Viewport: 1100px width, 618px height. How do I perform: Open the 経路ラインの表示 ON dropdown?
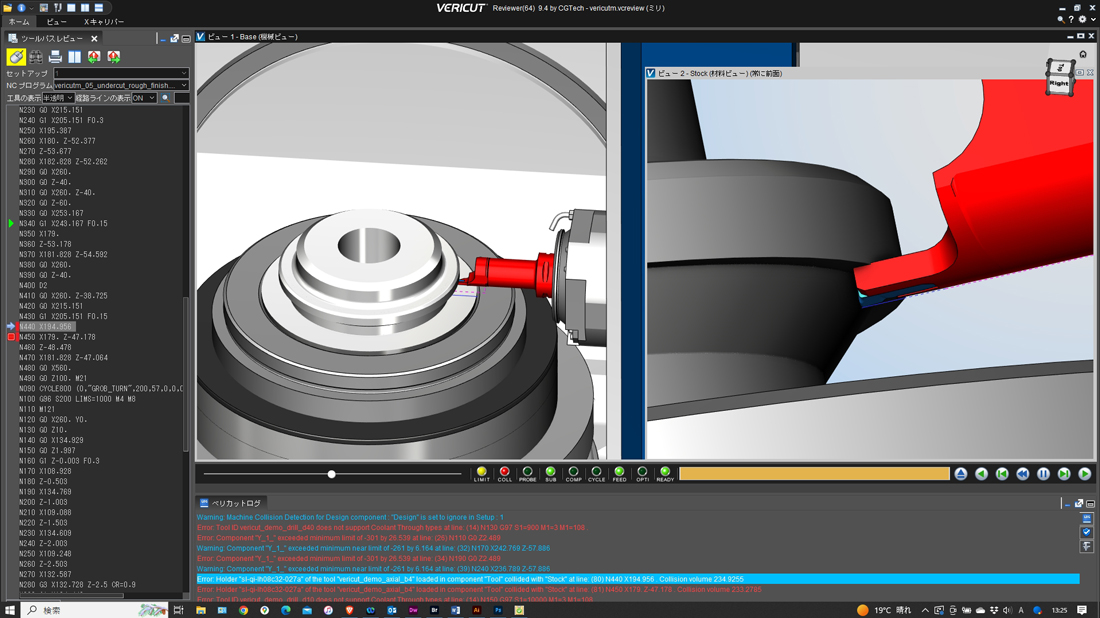pos(144,98)
